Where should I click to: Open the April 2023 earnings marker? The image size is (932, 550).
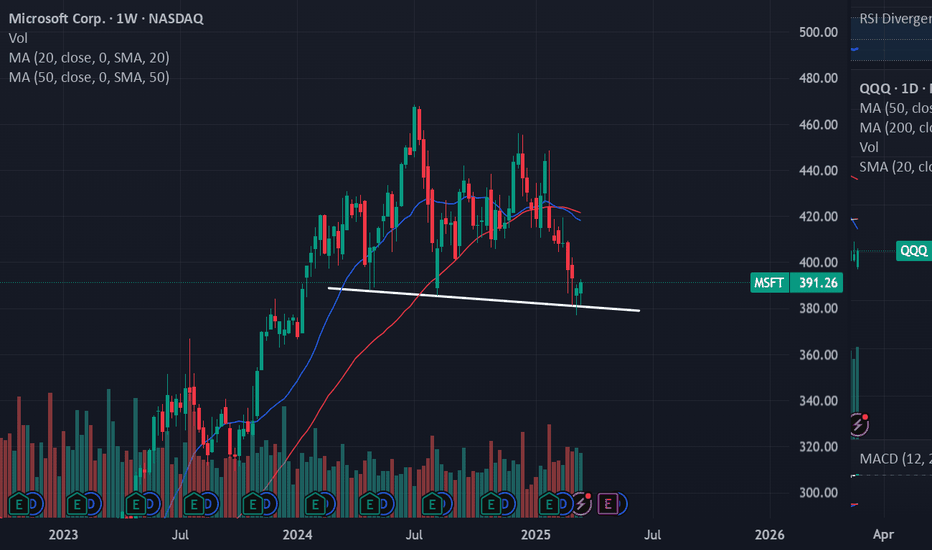(136, 504)
